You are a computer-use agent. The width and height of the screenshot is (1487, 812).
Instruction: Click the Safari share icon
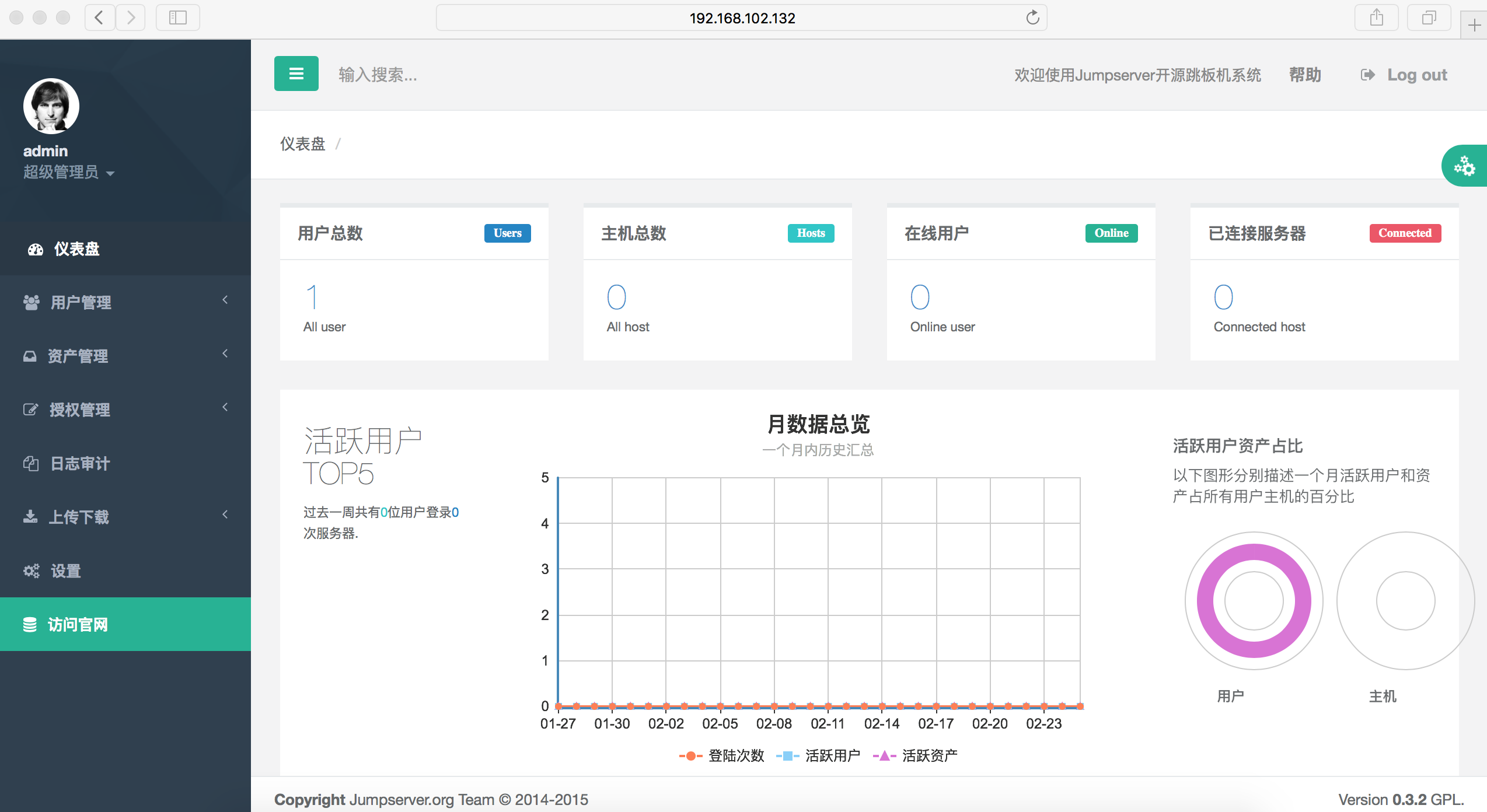click(1376, 17)
